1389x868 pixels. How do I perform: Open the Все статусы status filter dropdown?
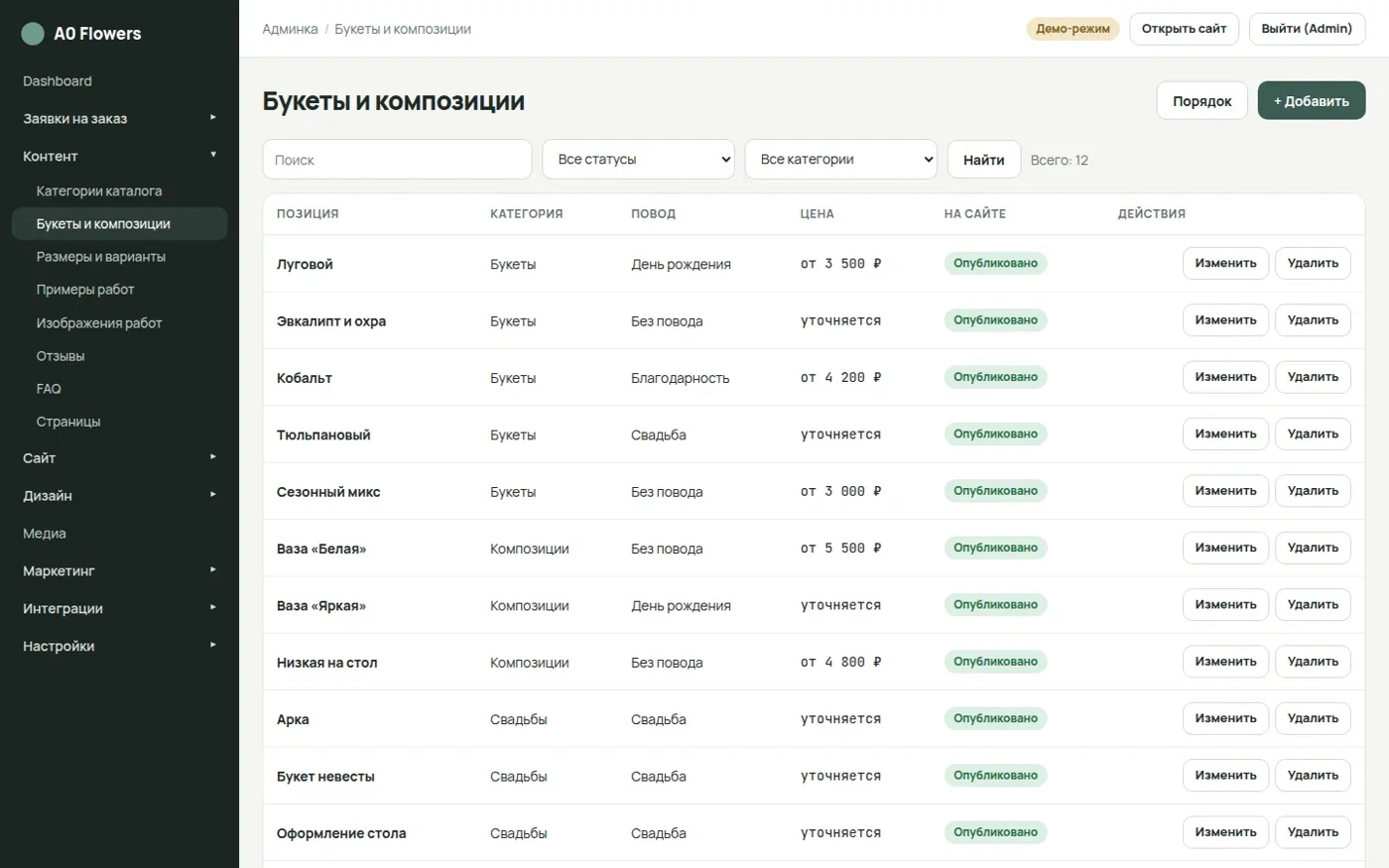click(x=638, y=159)
